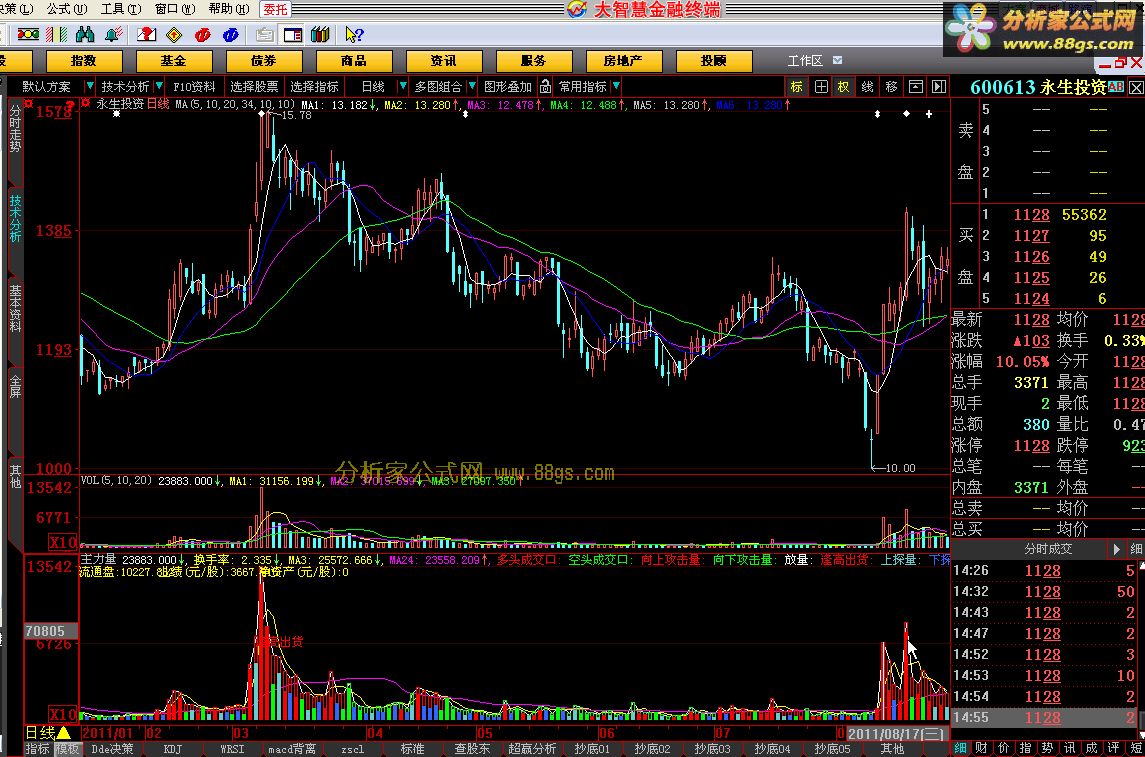Image resolution: width=1145 pixels, height=757 pixels.
Task: Open the 帮助 menu
Action: pyautogui.click(x=229, y=9)
